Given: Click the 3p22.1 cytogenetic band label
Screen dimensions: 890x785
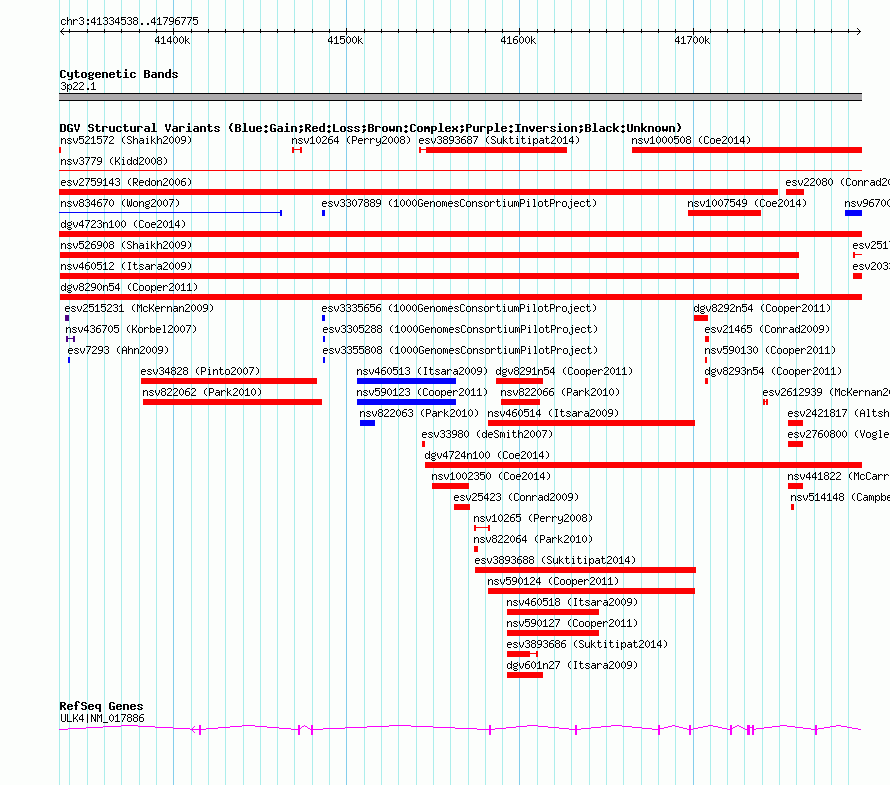Looking at the screenshot, I should [78, 86].
